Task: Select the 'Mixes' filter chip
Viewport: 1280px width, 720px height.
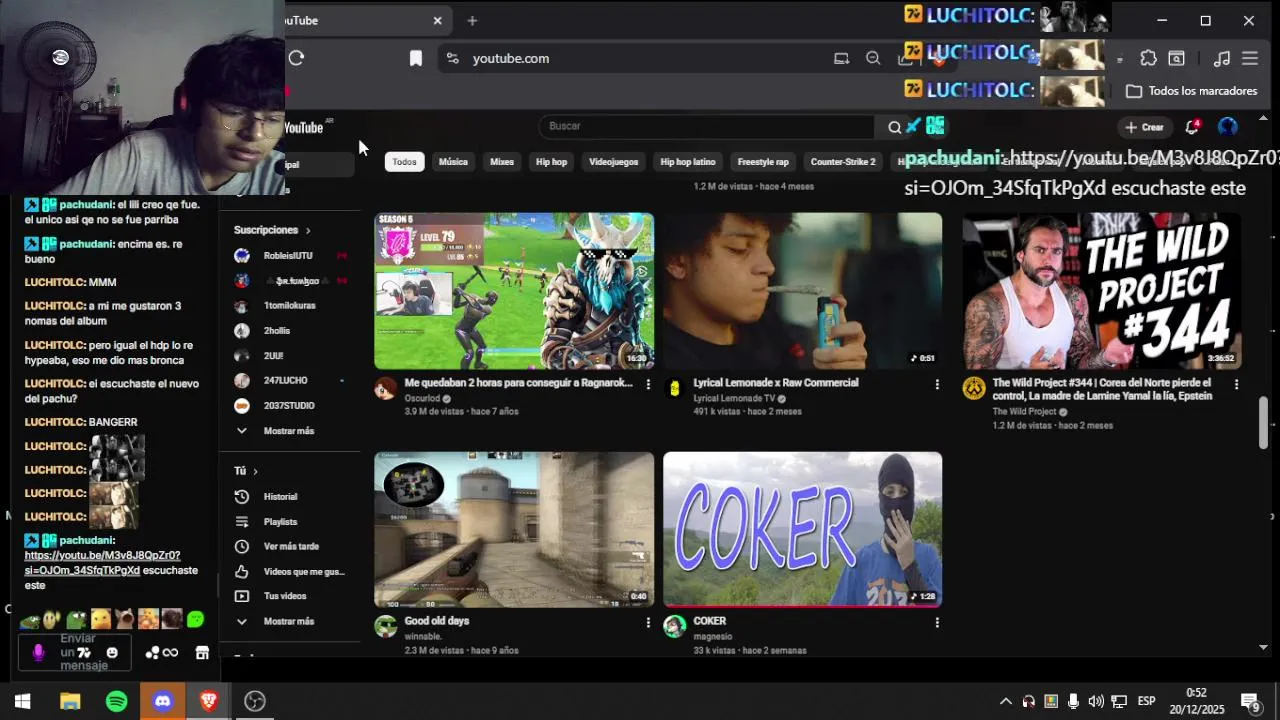Action: coord(502,162)
